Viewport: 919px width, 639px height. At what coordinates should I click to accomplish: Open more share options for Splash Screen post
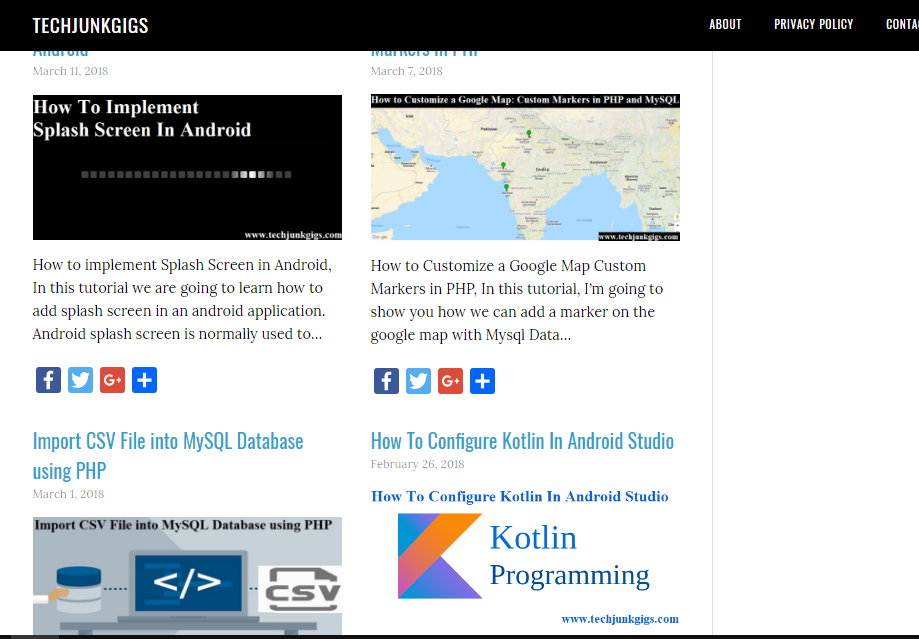click(x=144, y=380)
